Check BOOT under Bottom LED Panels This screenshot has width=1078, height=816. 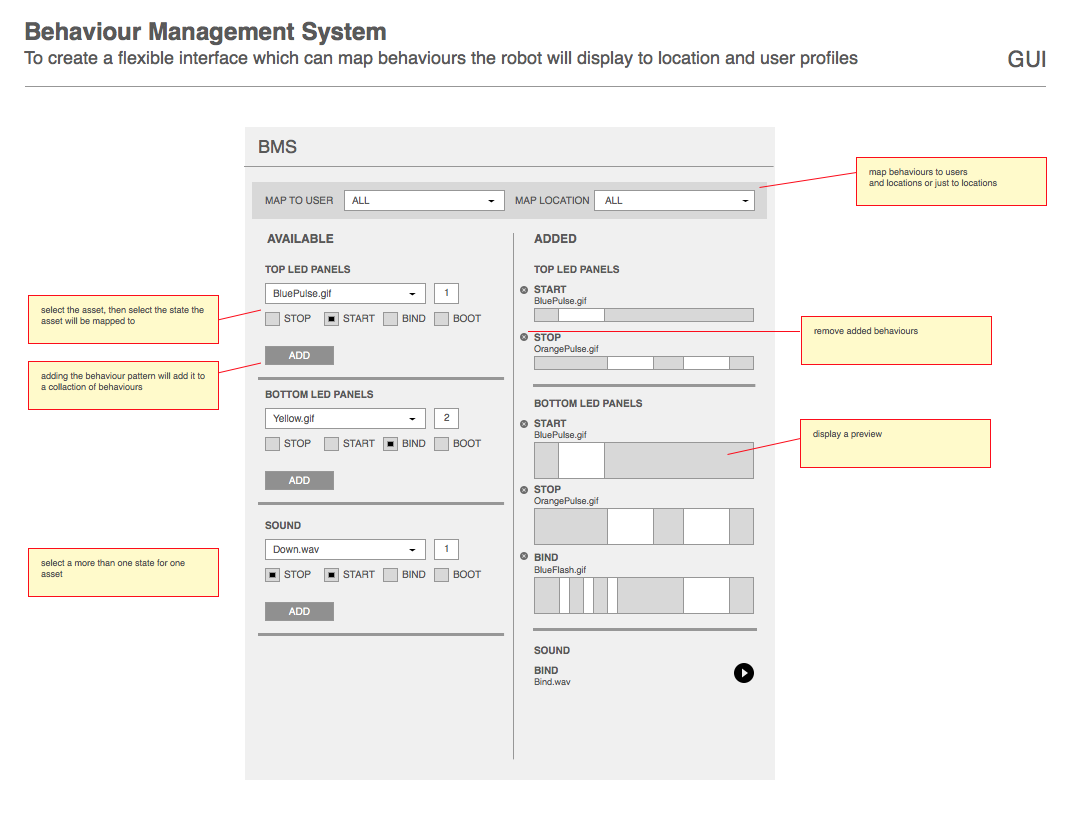coord(441,444)
